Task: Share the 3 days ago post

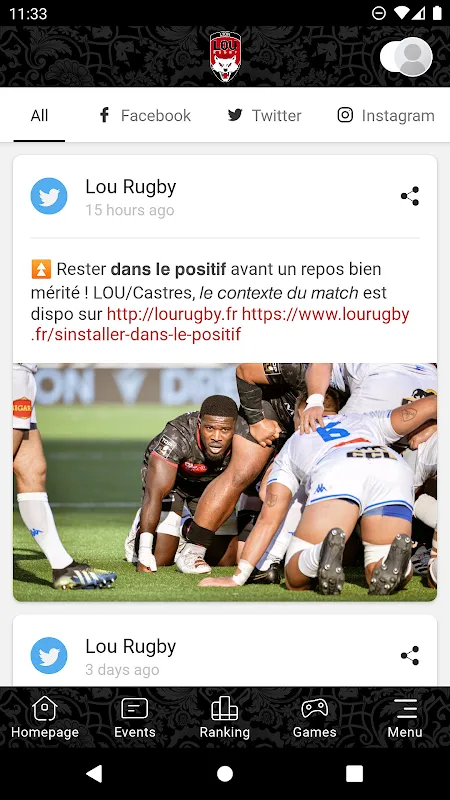Action: tap(410, 656)
